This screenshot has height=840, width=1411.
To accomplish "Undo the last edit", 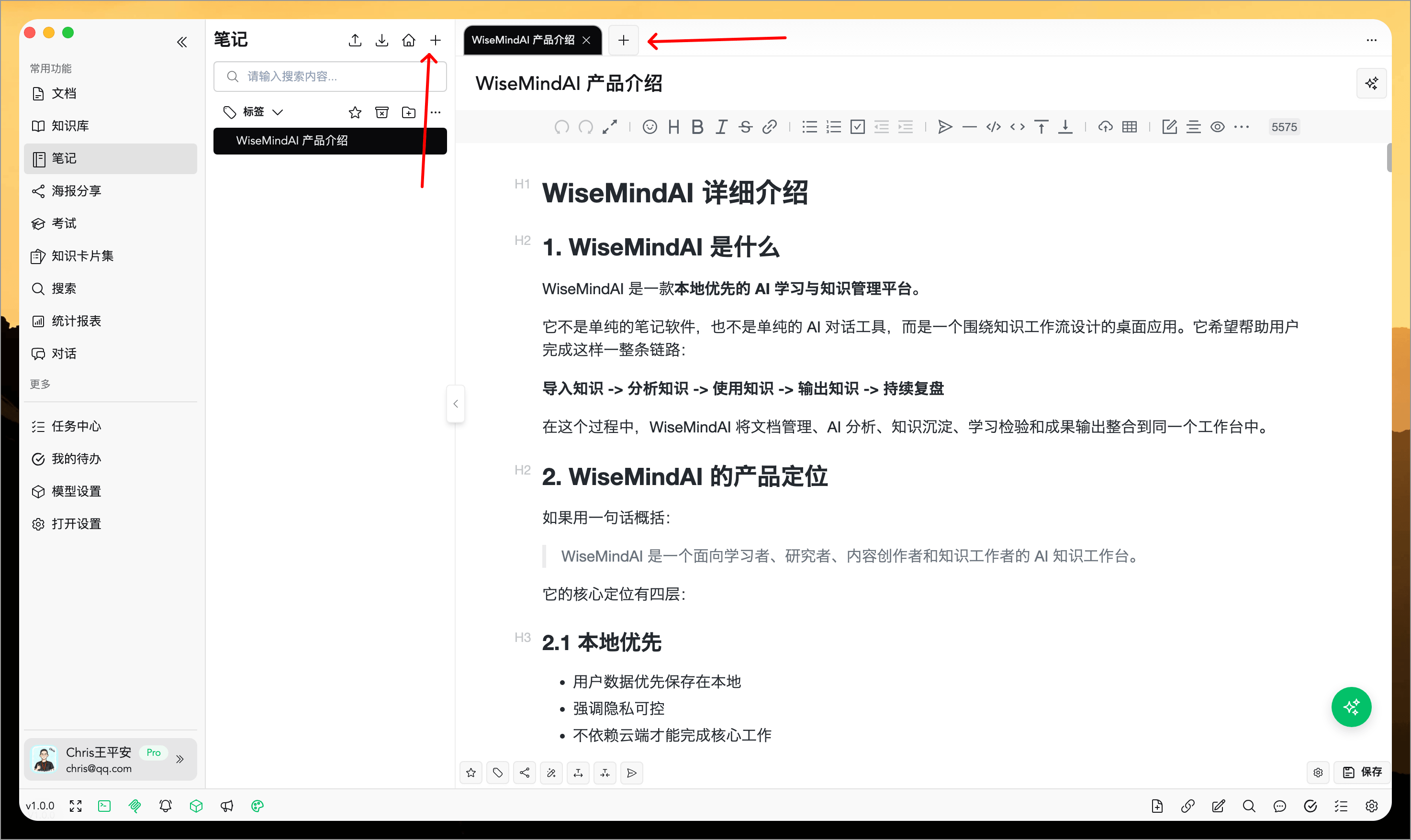I will pyautogui.click(x=561, y=127).
